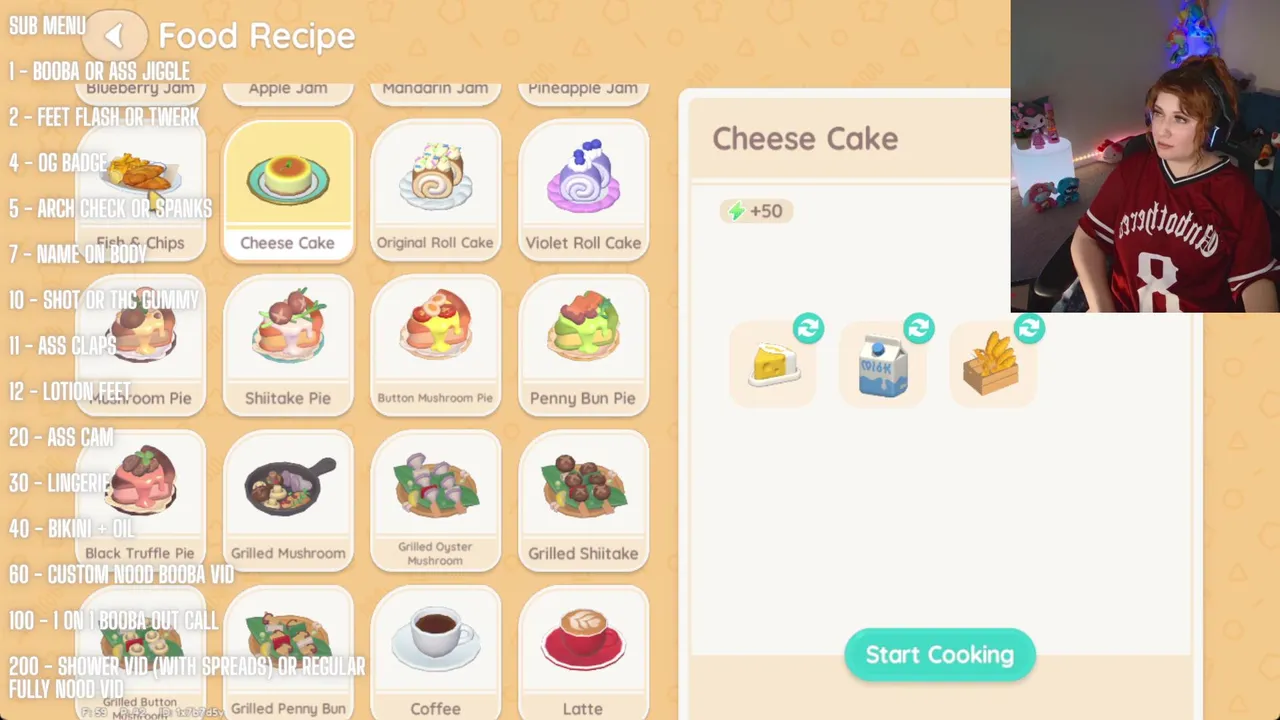Open the Grilled Oyster Mushroom recipe

435,501
